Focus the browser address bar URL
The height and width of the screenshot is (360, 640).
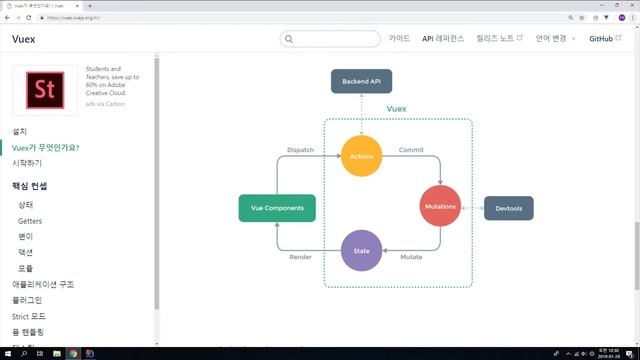[73, 18]
